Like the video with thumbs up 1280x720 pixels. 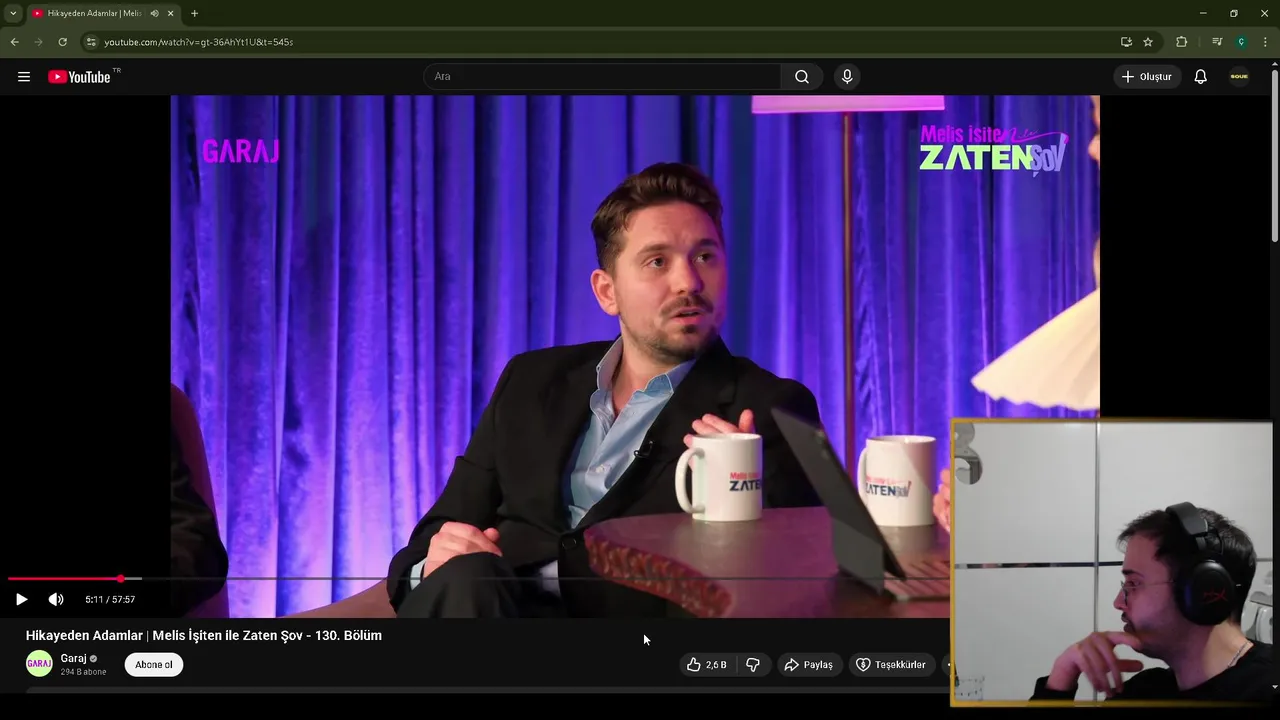click(x=706, y=665)
